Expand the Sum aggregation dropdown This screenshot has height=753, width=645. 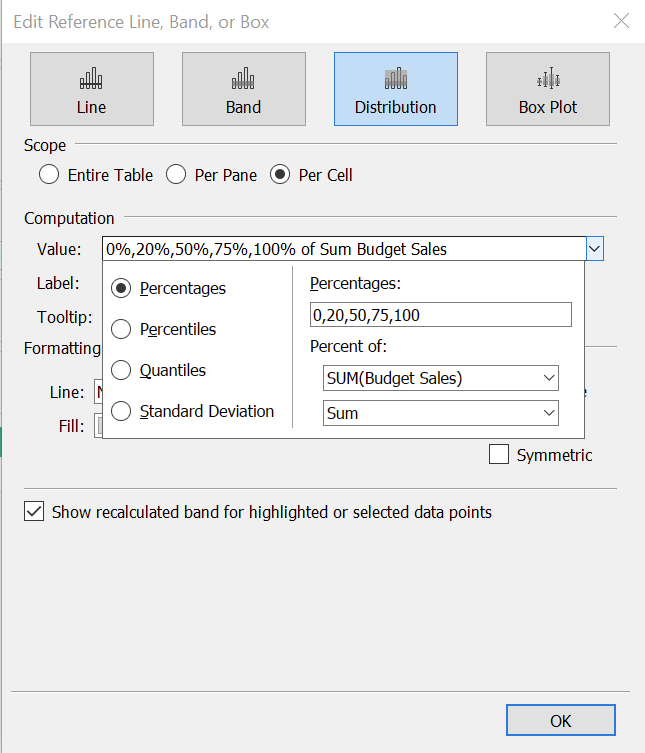click(x=440, y=412)
